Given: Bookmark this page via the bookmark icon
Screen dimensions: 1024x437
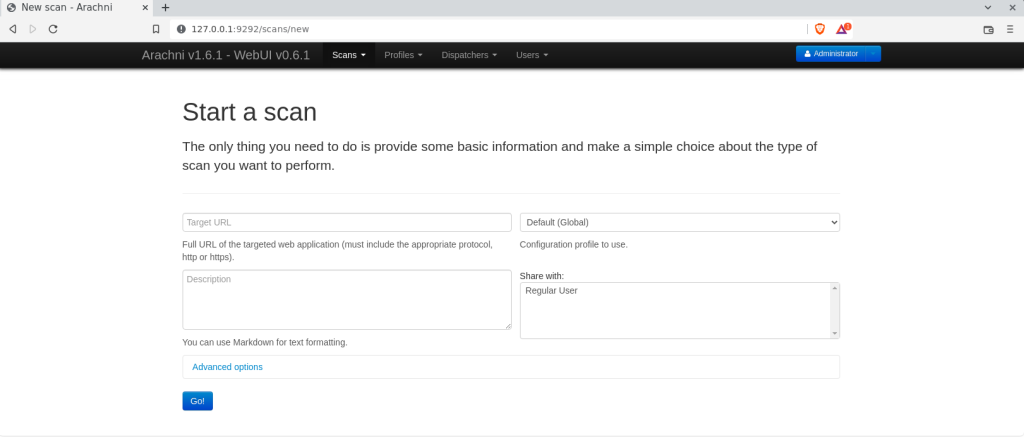Looking at the screenshot, I should (155, 29).
